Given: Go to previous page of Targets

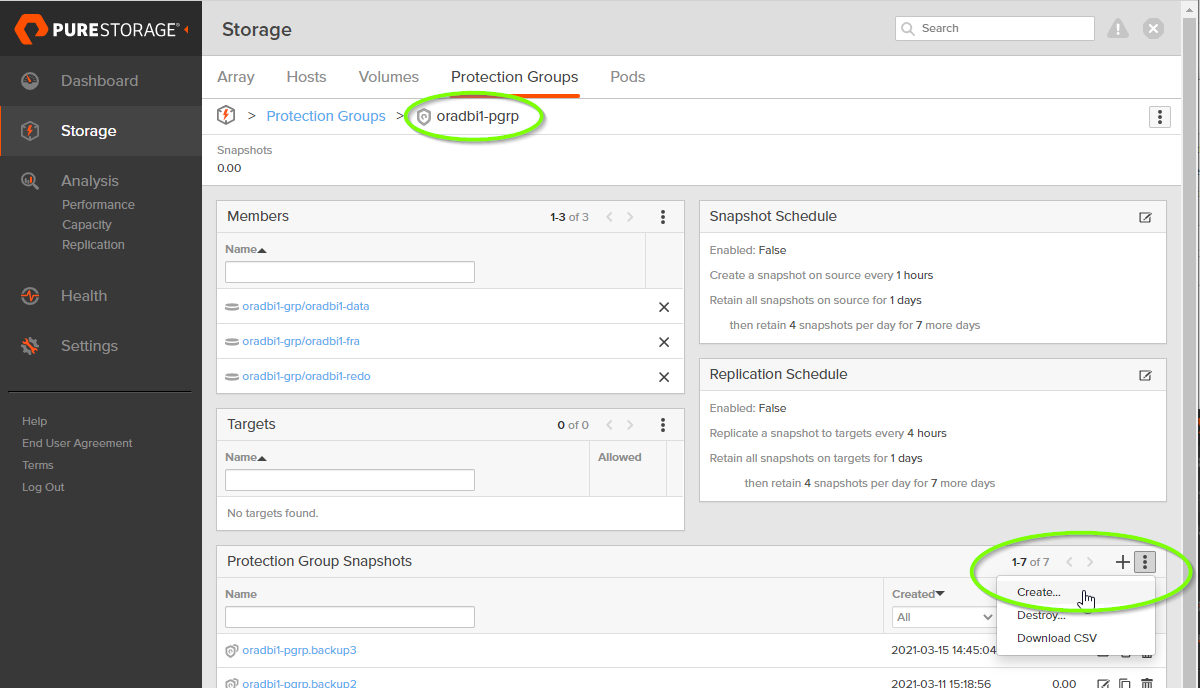Looking at the screenshot, I should click(609, 425).
